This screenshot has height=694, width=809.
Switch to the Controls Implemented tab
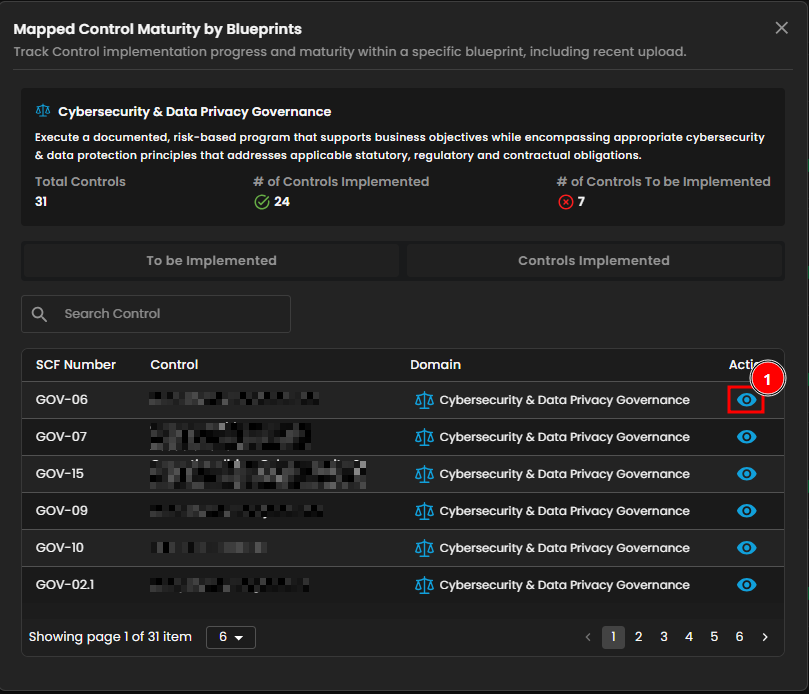coord(593,261)
